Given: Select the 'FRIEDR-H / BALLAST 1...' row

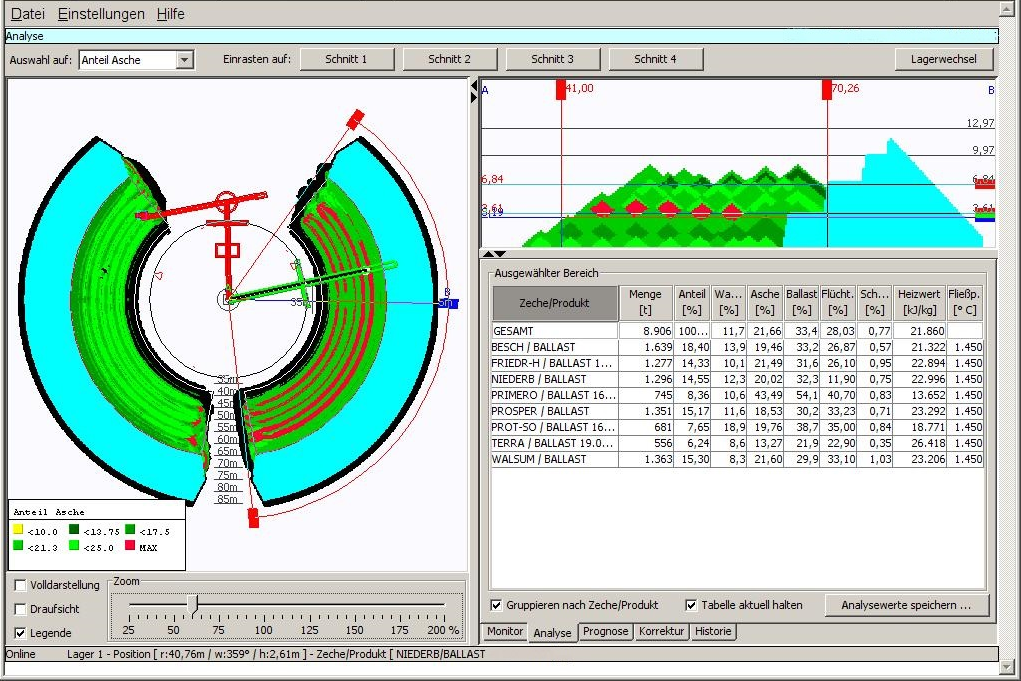Looking at the screenshot, I should pyautogui.click(x=737, y=363).
